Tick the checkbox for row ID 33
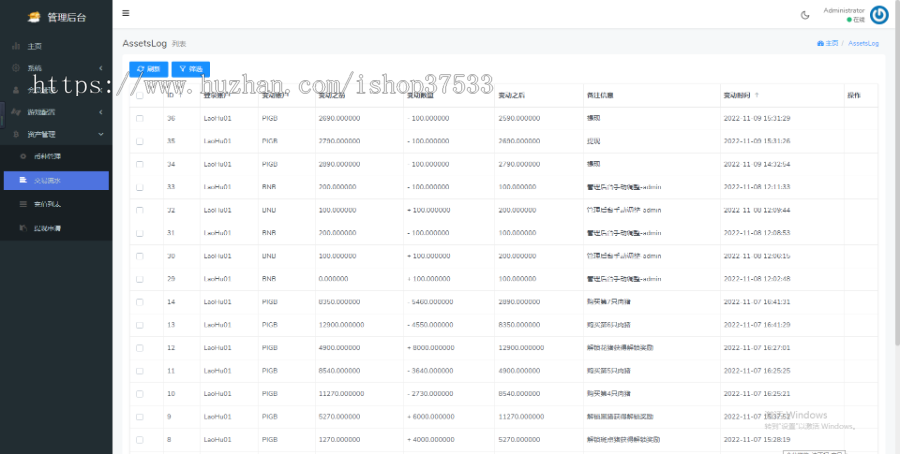This screenshot has height=454, width=900. [139, 187]
